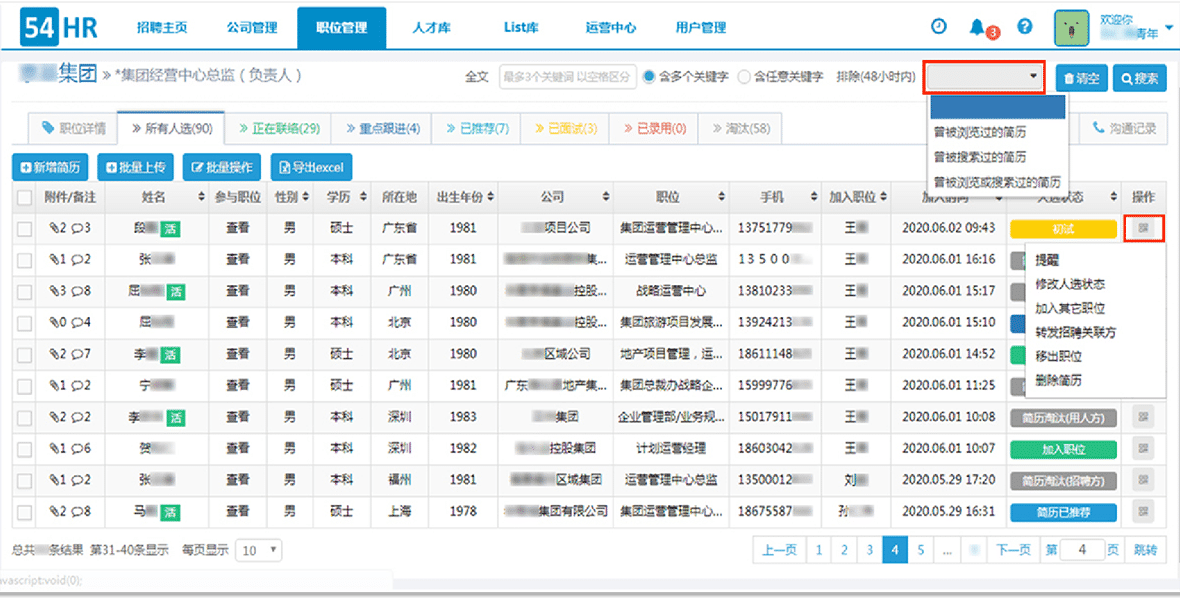The width and height of the screenshot is (1180, 600).
Task: Click the 搜索 button
Action: click(x=1139, y=78)
